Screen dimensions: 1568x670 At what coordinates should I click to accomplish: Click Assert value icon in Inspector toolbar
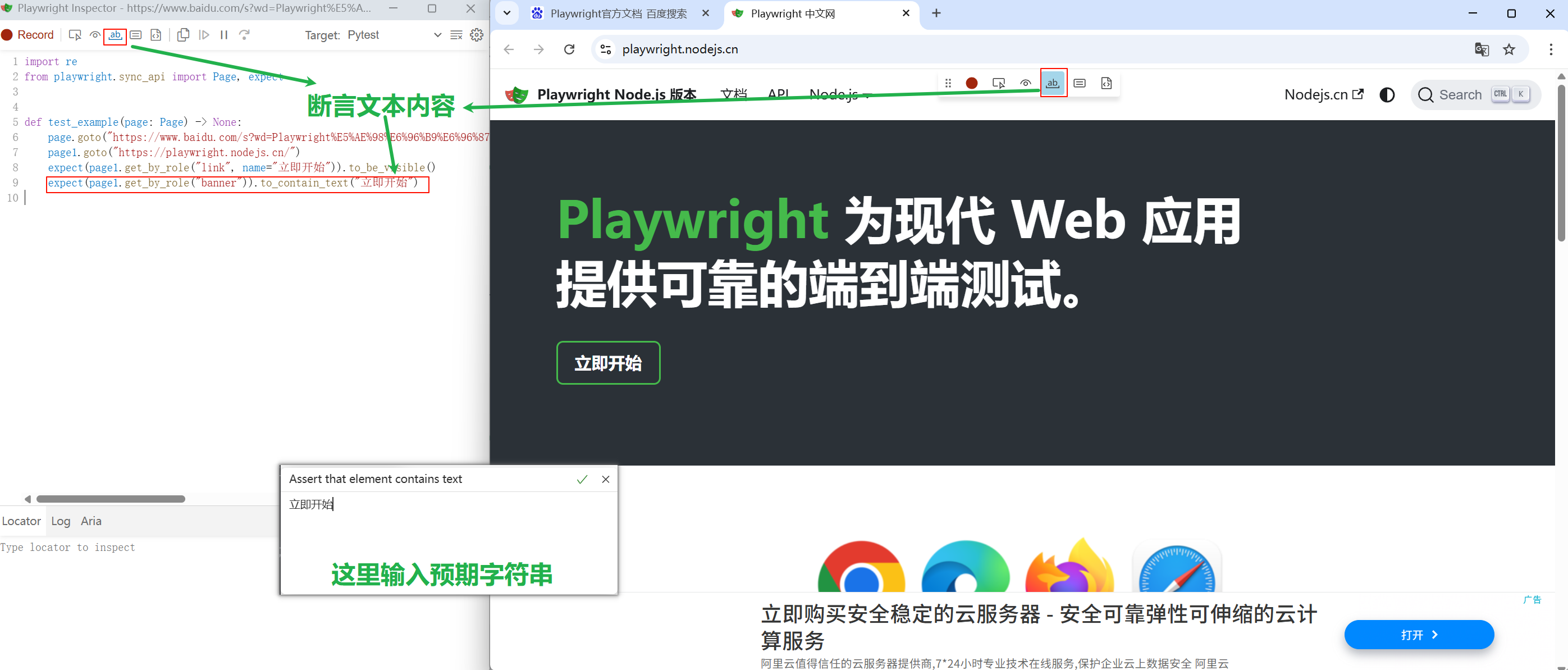[136, 35]
